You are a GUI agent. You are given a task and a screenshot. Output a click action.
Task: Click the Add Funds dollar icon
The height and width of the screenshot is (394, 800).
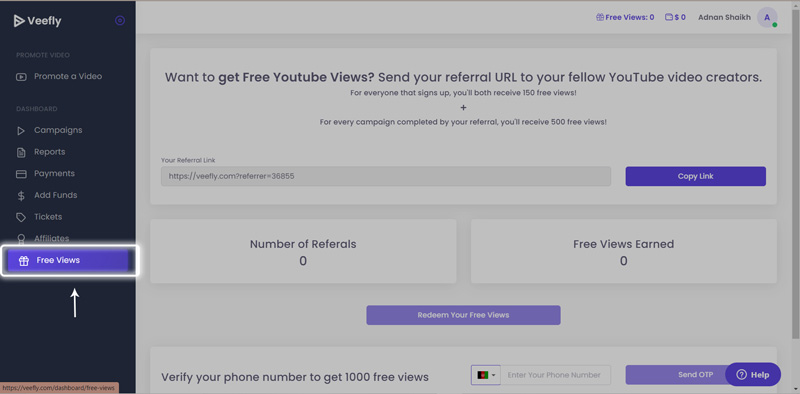(21, 195)
